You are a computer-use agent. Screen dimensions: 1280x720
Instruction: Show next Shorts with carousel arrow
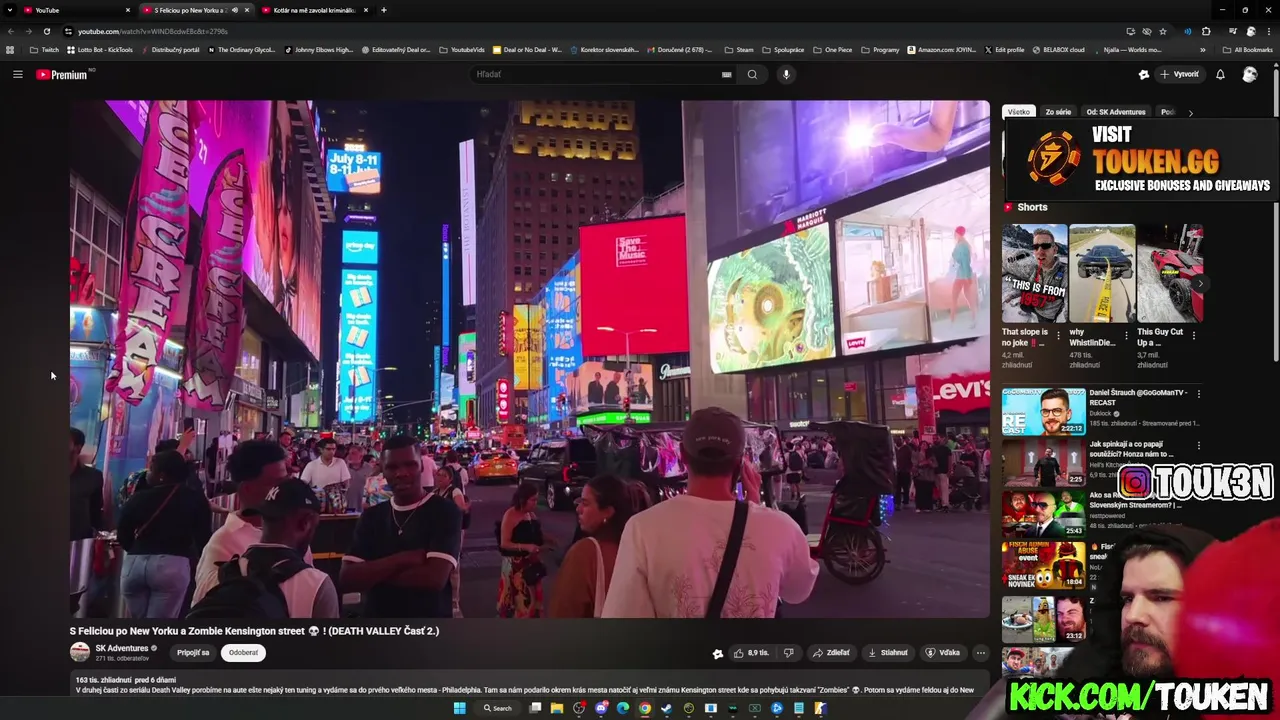(x=1200, y=284)
